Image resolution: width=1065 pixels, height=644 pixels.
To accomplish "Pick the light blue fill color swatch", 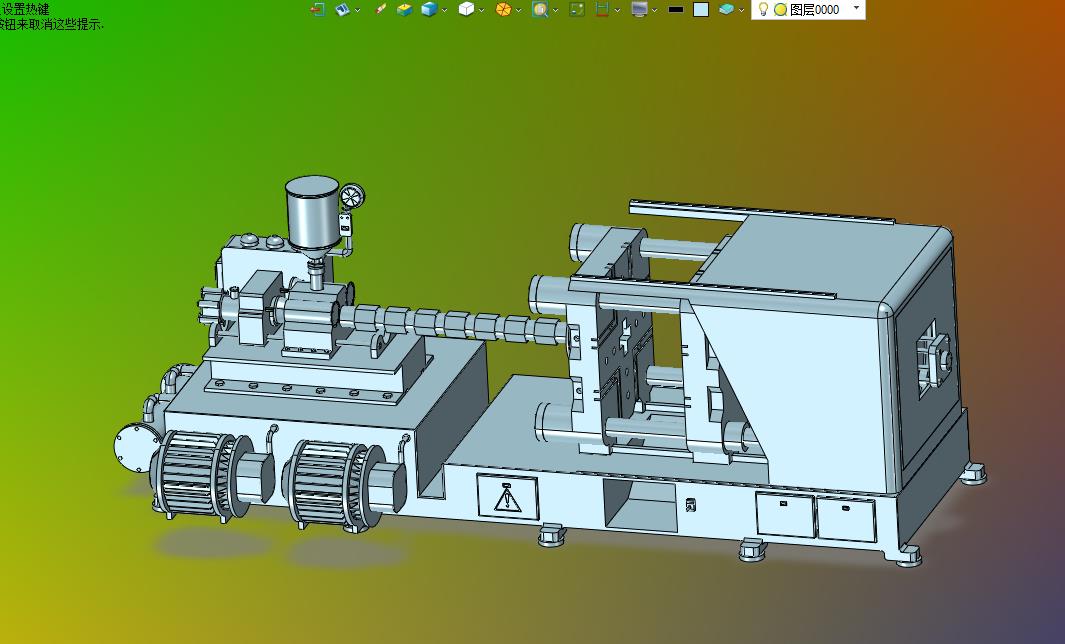I will pos(701,10).
